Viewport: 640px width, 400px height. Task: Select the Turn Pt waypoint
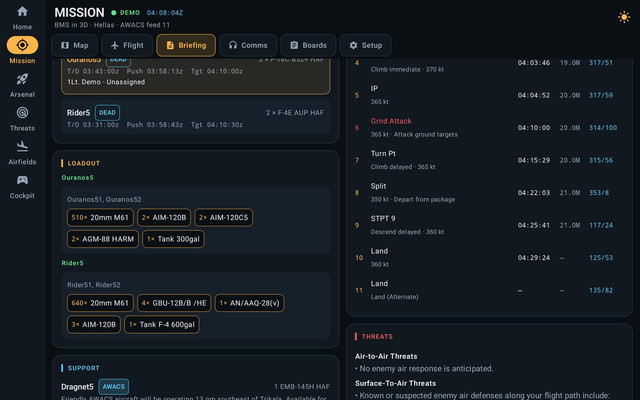(x=489, y=160)
